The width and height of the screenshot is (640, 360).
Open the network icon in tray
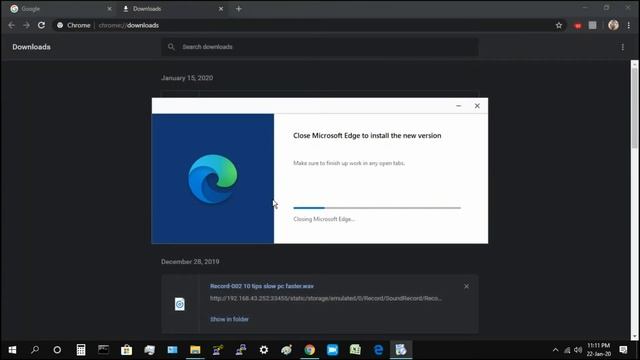[x=567, y=350]
